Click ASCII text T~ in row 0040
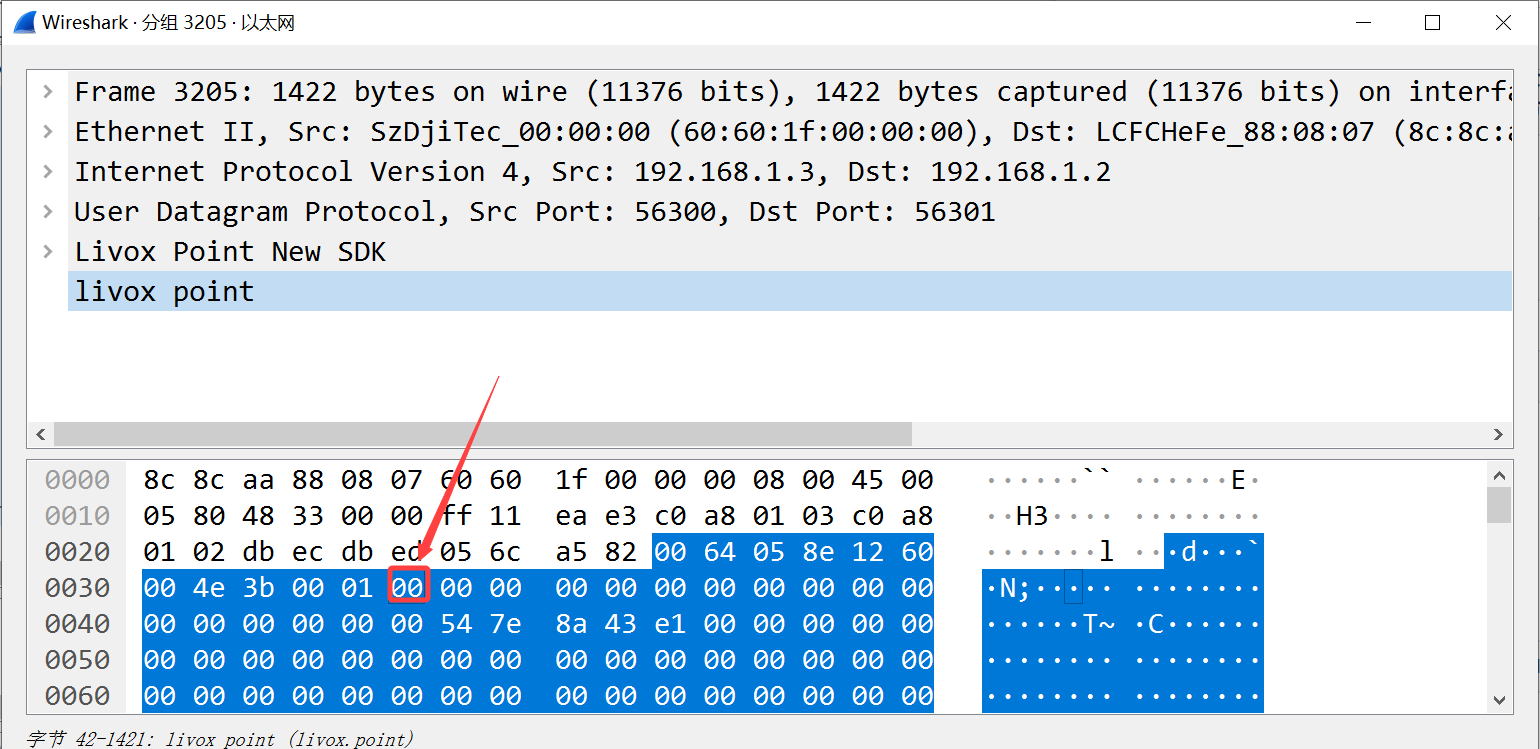 point(1098,624)
